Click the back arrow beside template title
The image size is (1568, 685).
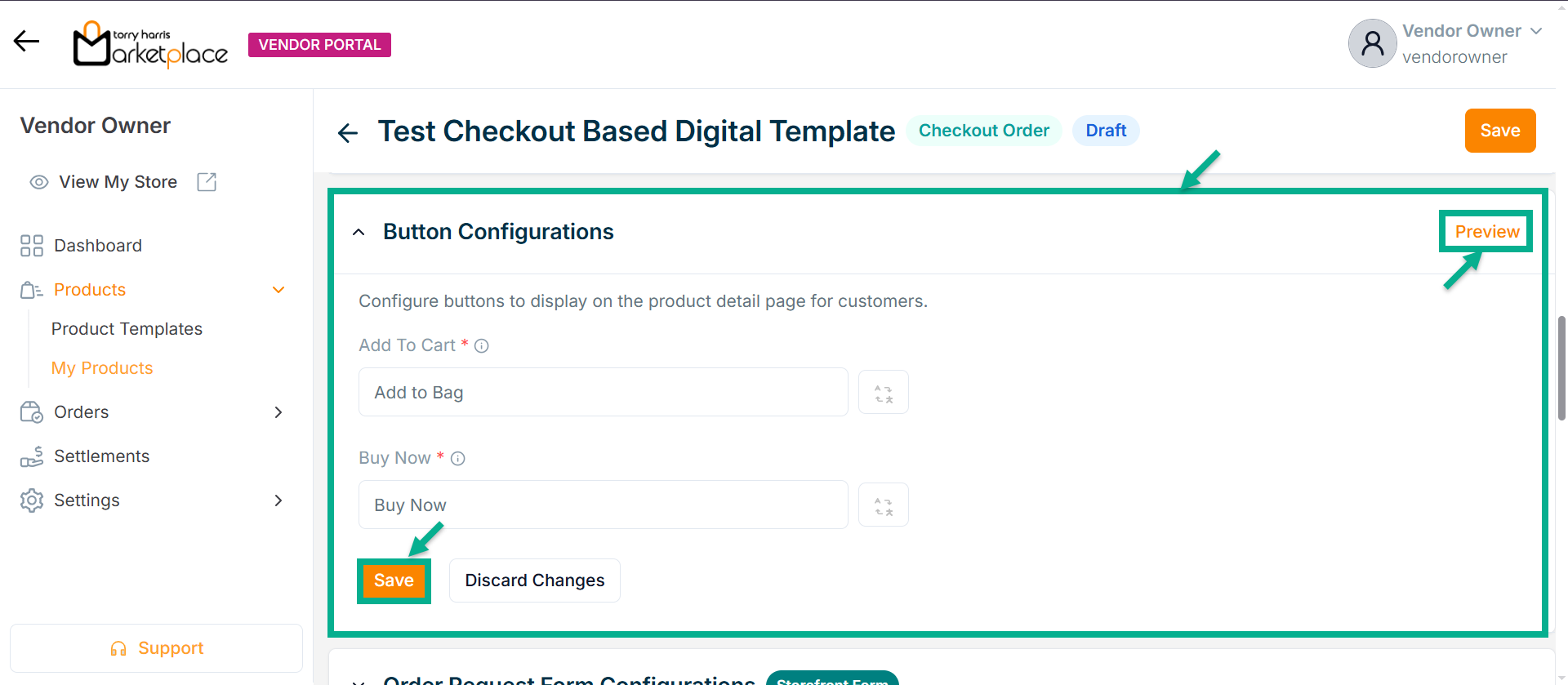(x=348, y=132)
